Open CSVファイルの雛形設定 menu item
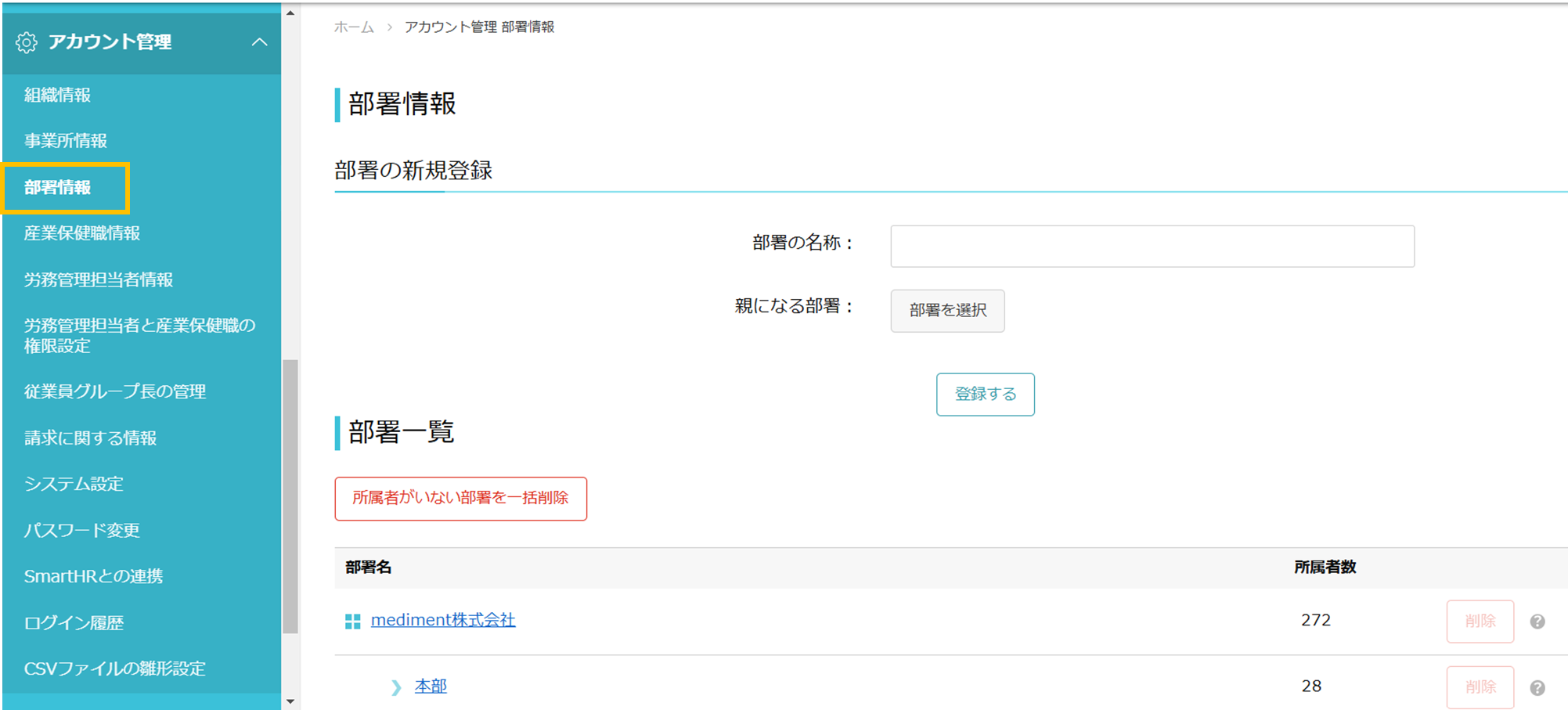The image size is (1568, 710). pos(114,669)
